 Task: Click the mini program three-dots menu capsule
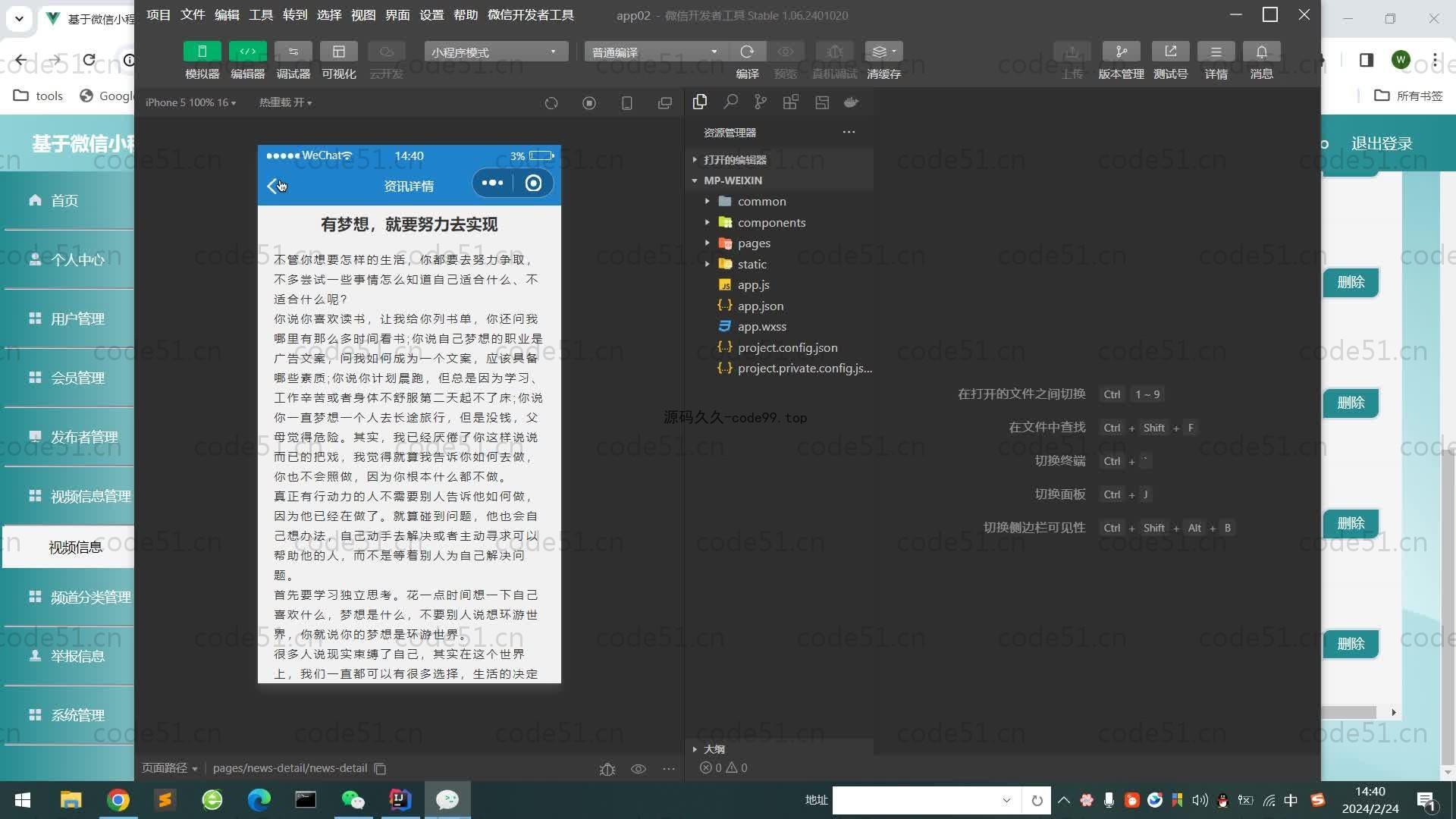[492, 183]
